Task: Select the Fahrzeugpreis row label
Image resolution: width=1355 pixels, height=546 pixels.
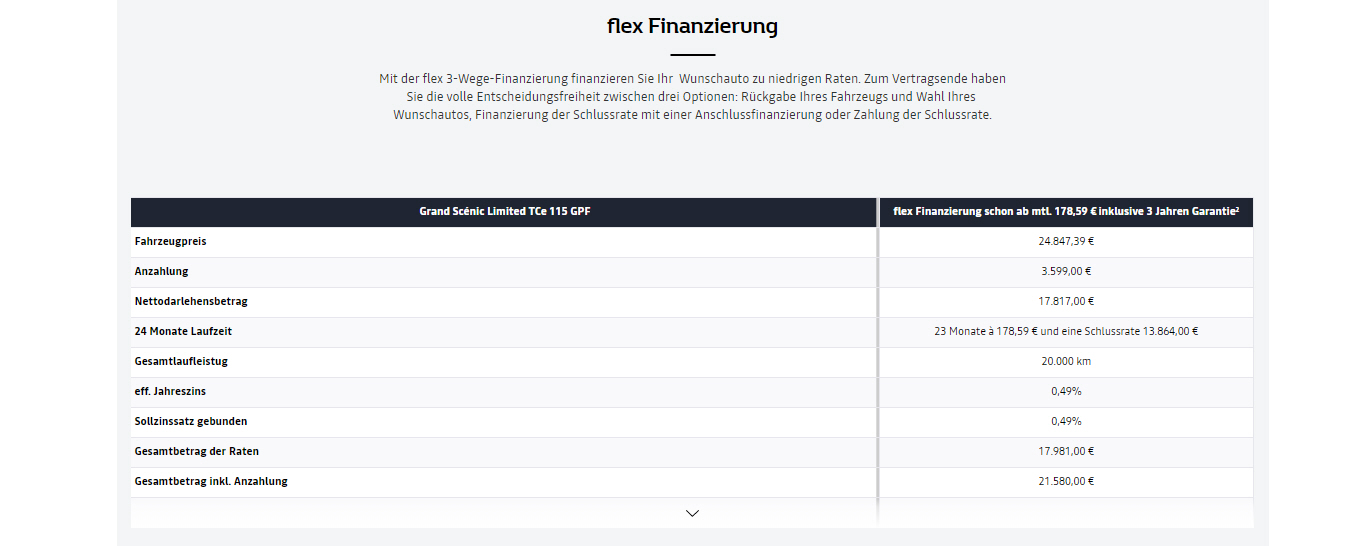Action: [171, 241]
